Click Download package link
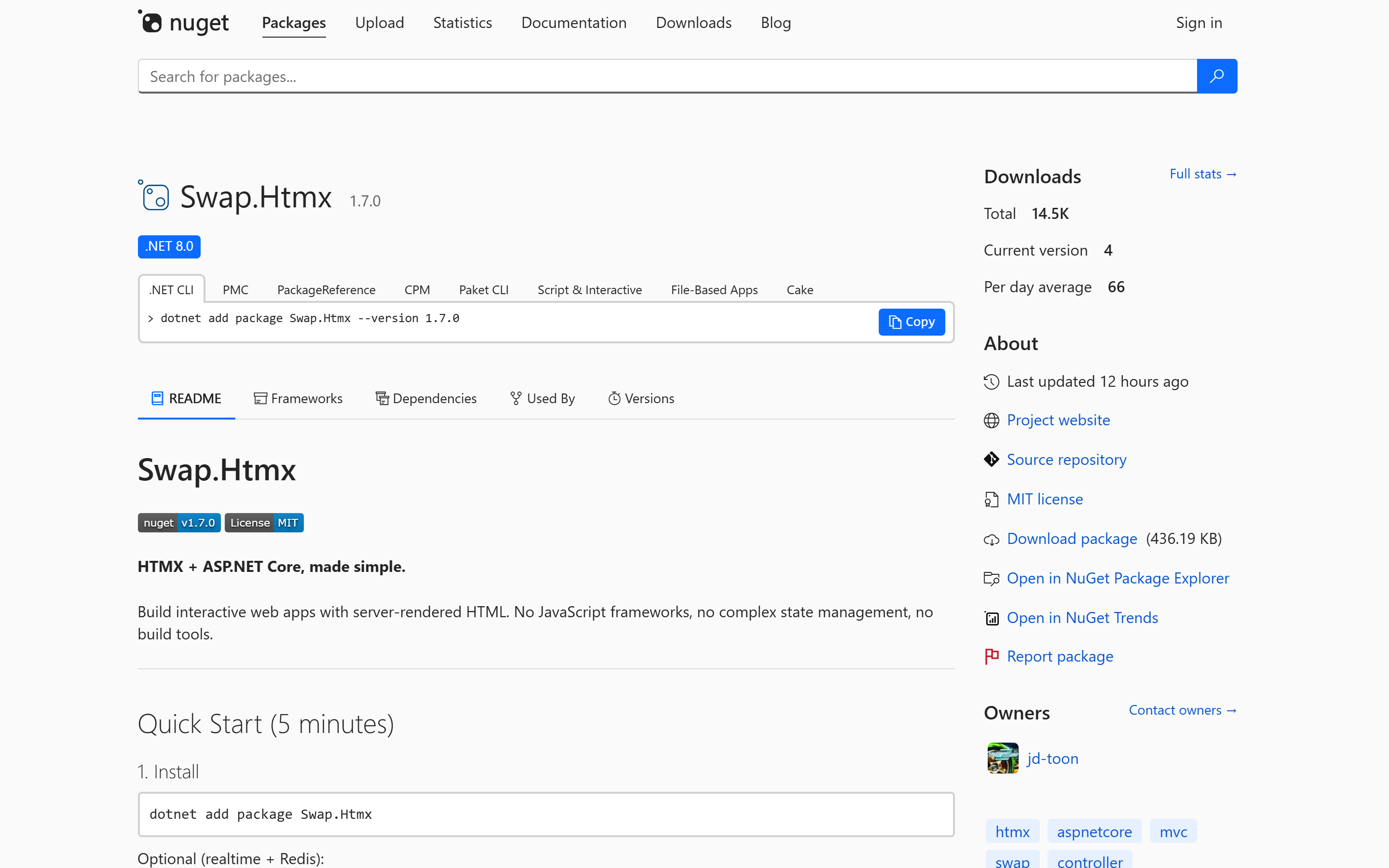This screenshot has height=868, width=1389. (1072, 539)
